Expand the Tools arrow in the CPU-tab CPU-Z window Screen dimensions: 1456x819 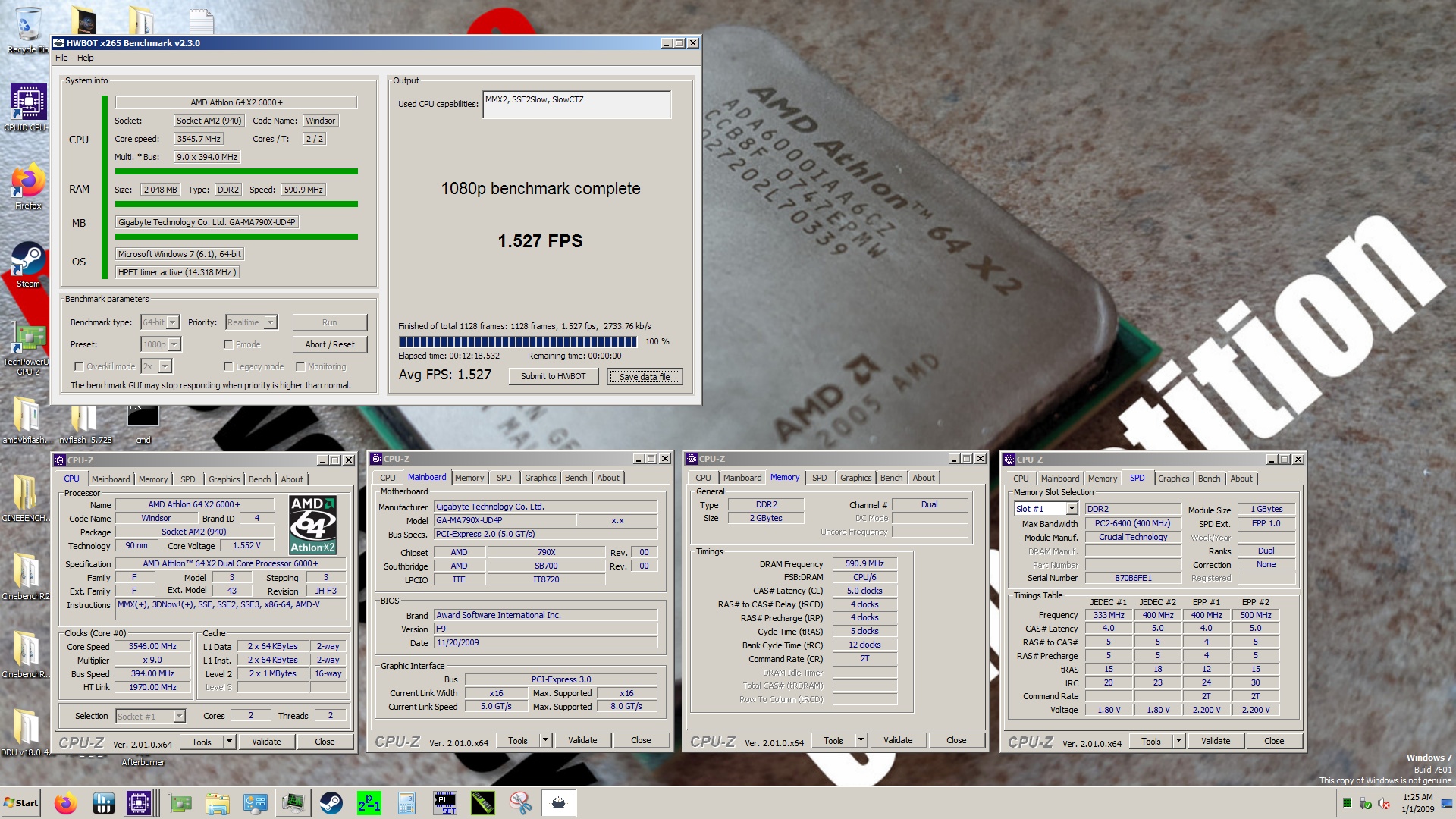(x=229, y=742)
